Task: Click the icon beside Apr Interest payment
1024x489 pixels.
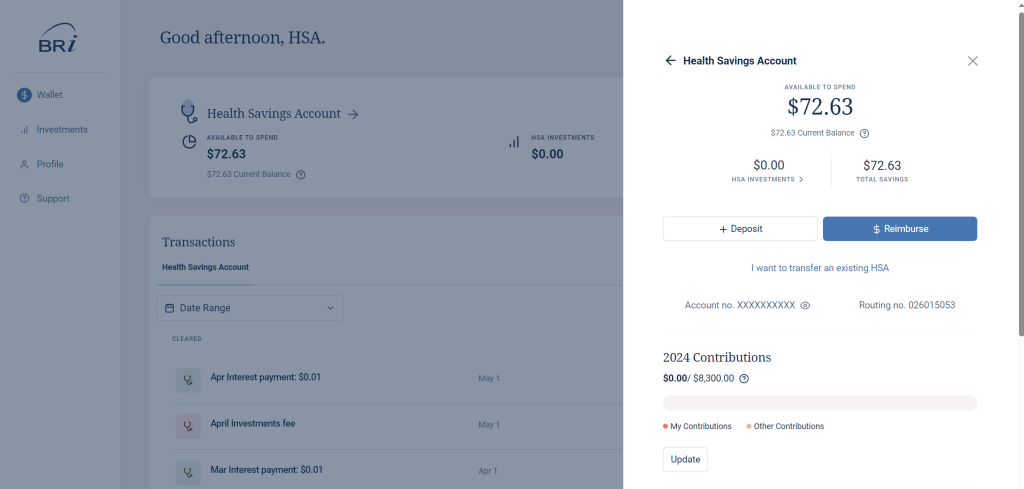Action: coord(188,380)
